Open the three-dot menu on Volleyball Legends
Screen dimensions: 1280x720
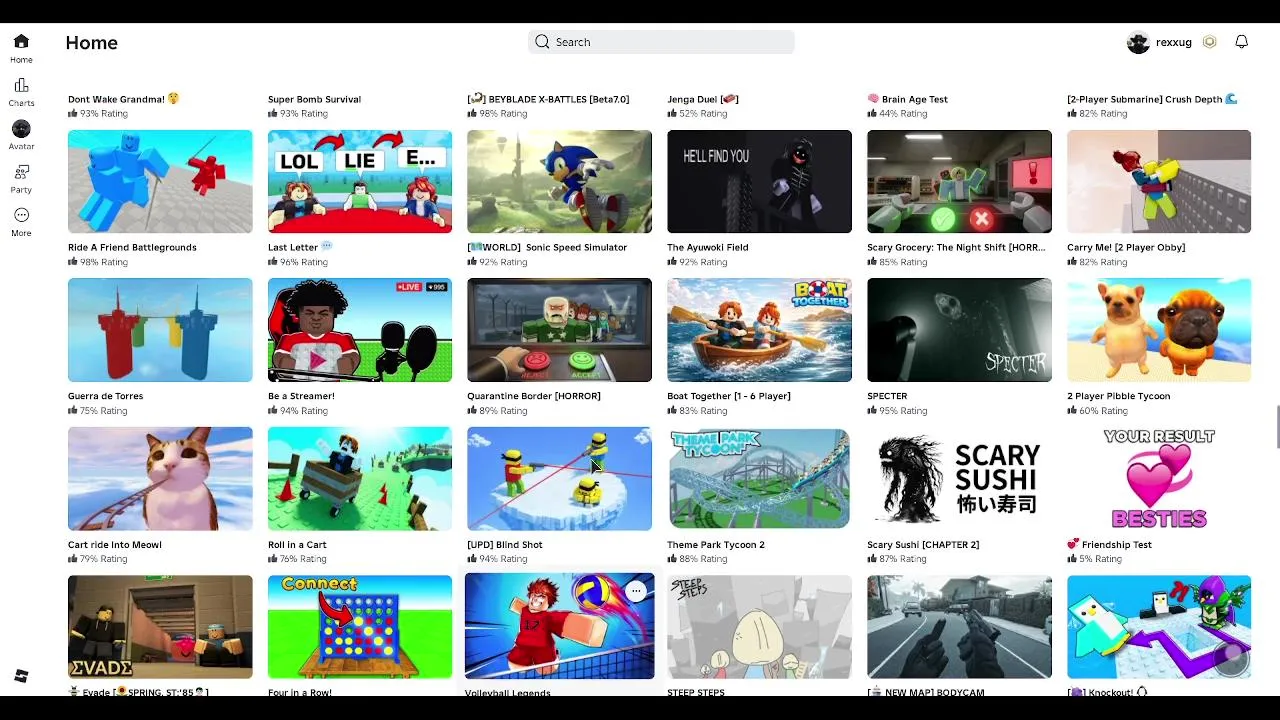[x=636, y=591]
